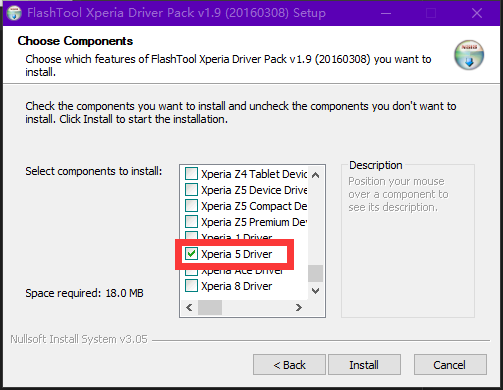Select the Xperia Z5 Device Driver checkbox
Screen dimensions: 503x390
tap(191, 190)
